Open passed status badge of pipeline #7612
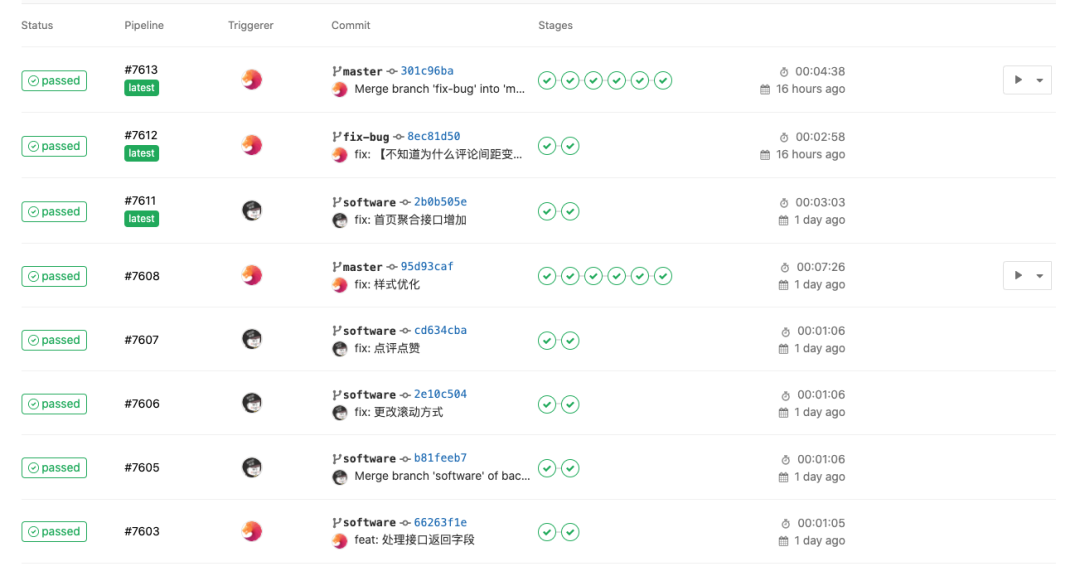1080x576 pixels. pyautogui.click(x=54, y=146)
